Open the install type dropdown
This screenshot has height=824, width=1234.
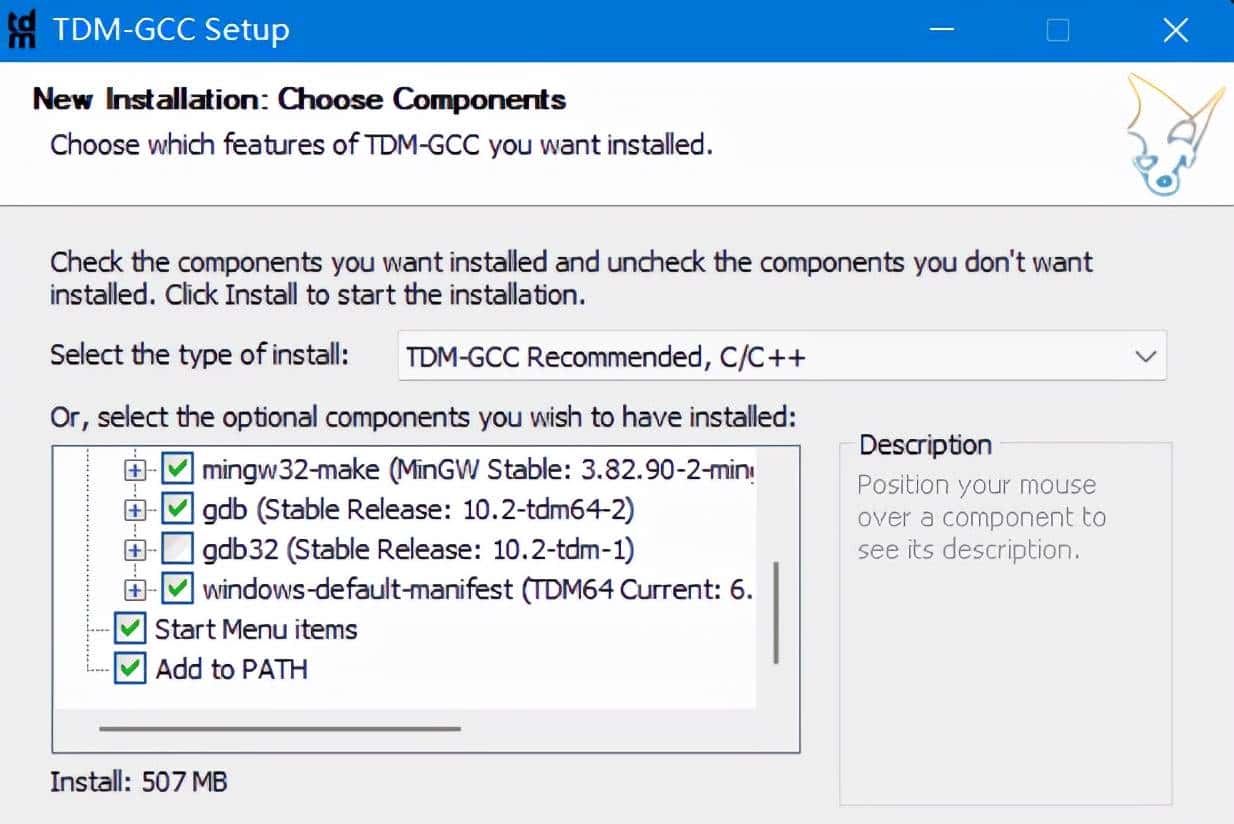point(780,356)
